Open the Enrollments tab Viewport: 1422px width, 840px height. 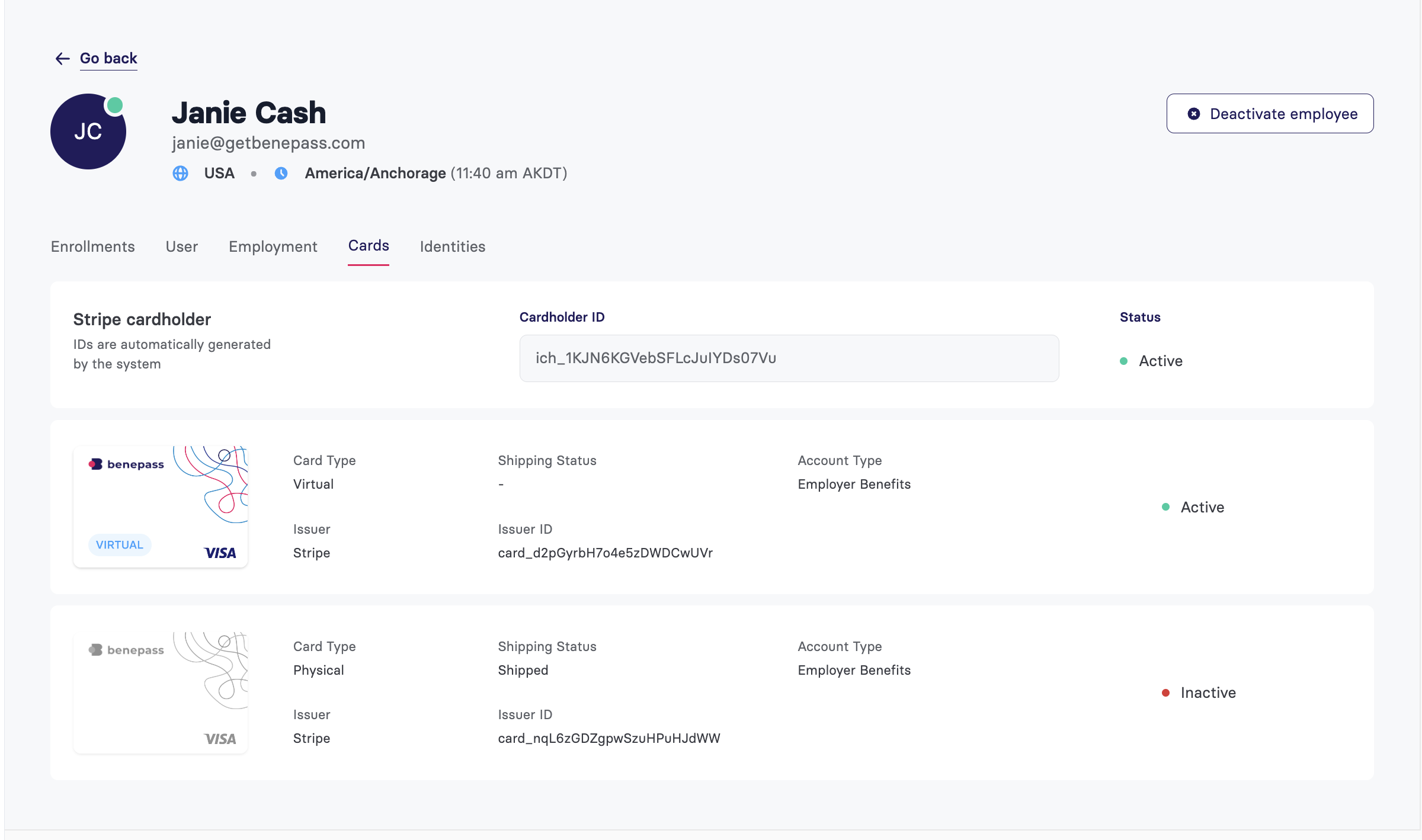[93, 246]
